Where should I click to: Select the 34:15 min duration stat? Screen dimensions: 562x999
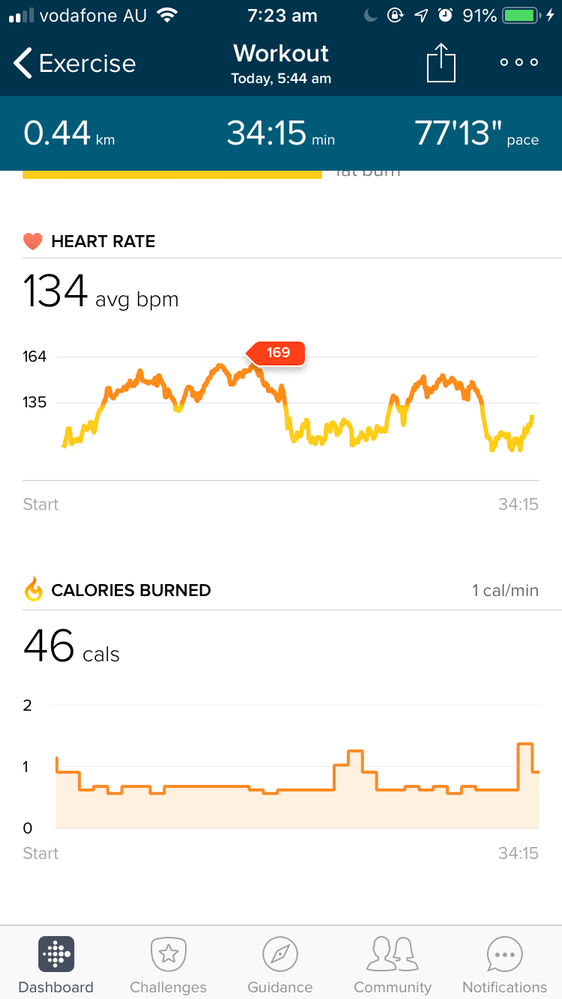point(280,134)
